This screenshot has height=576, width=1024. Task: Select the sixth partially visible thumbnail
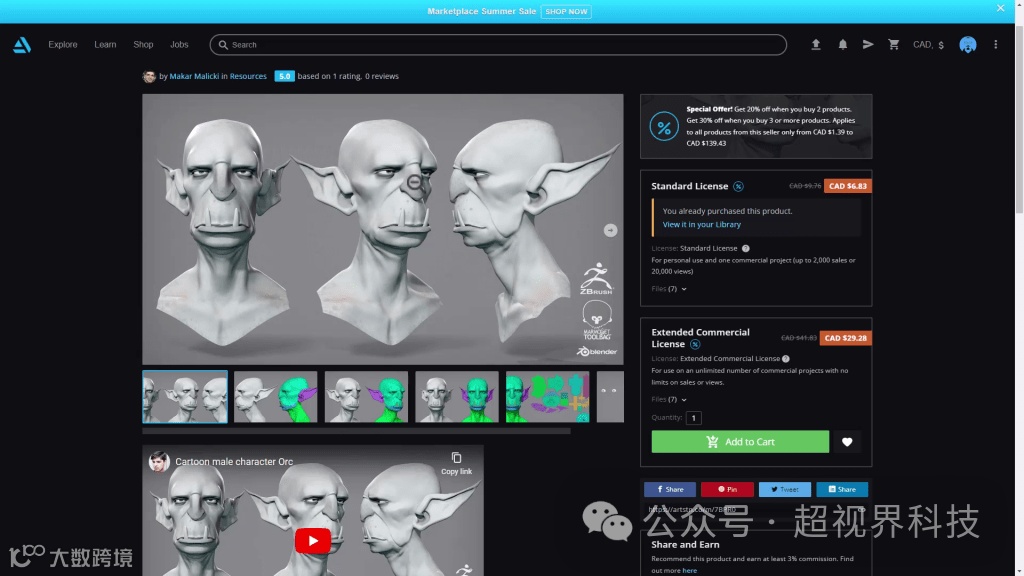pos(610,396)
